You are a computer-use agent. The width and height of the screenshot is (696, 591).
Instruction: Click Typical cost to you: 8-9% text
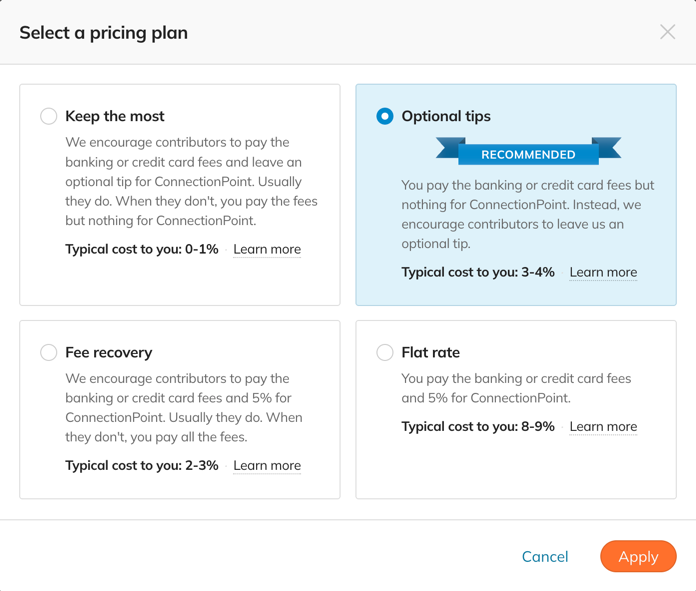point(478,426)
